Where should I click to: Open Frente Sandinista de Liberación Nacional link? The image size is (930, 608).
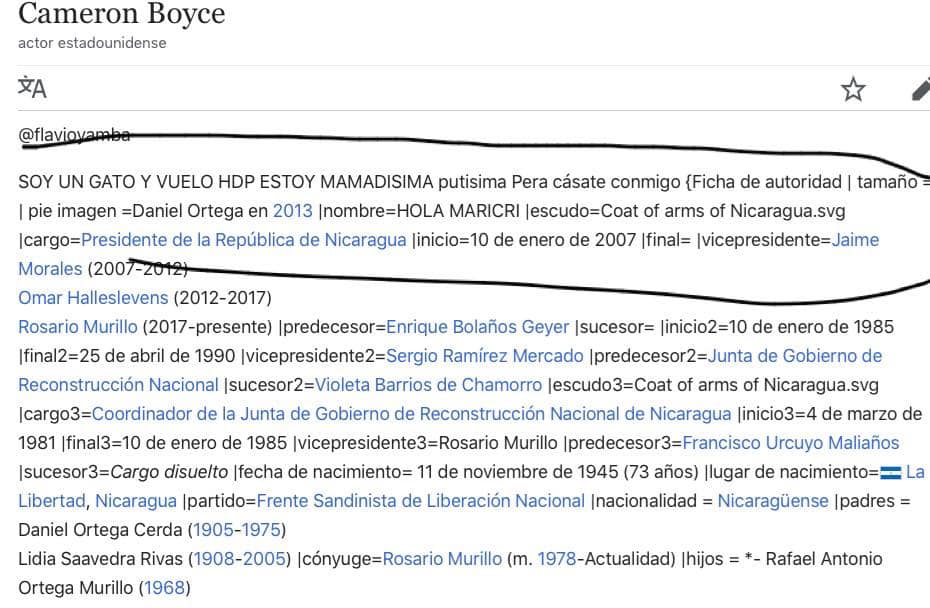[x=421, y=501]
